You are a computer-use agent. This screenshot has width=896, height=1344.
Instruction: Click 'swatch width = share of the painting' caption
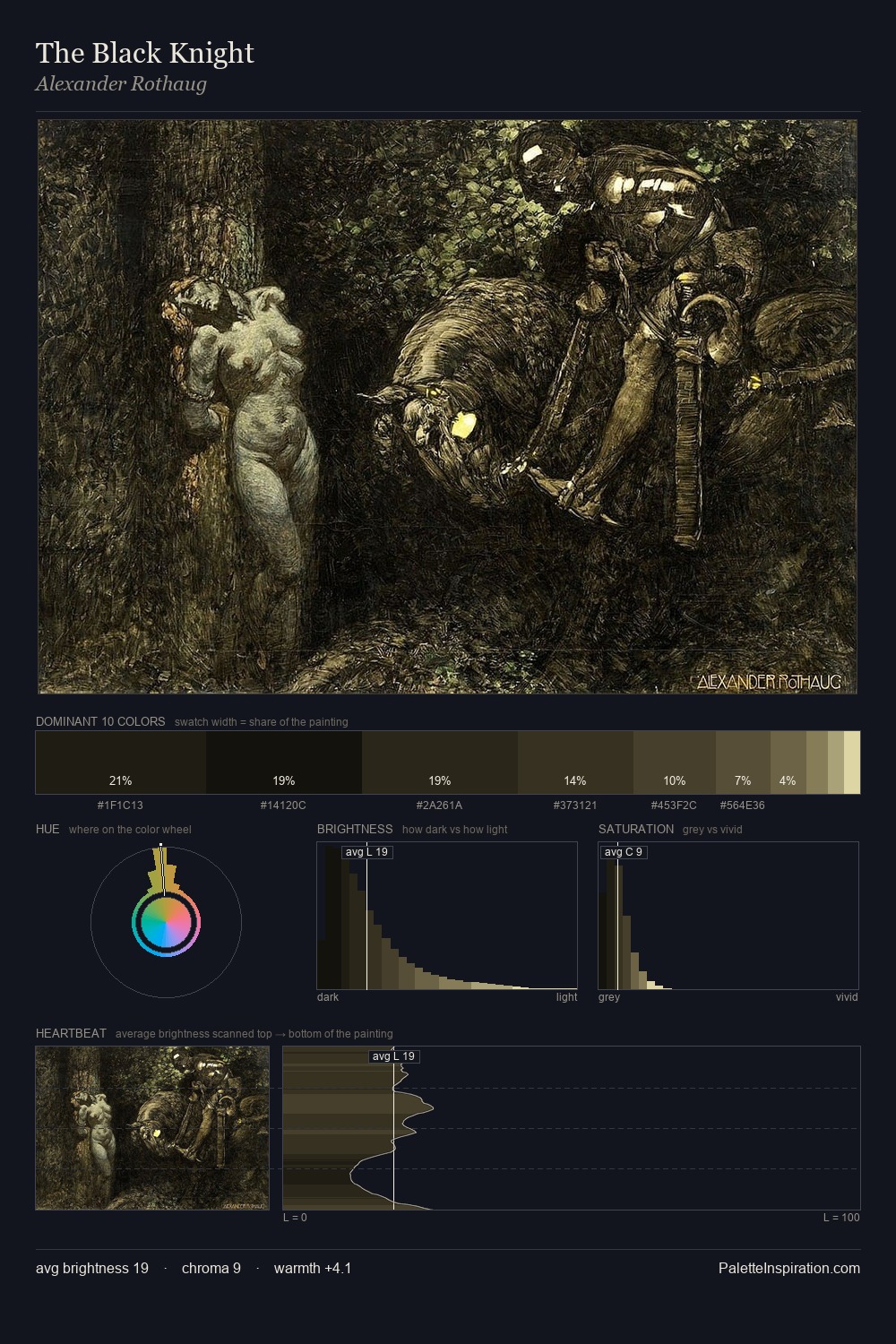[262, 722]
